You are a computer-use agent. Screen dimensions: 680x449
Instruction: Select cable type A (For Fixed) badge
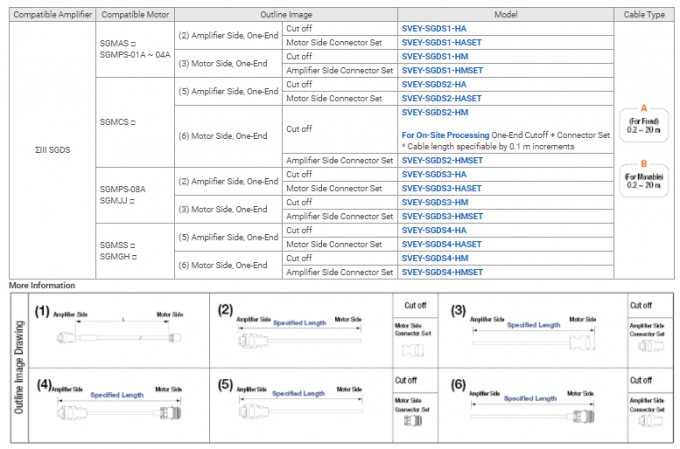[x=643, y=120]
